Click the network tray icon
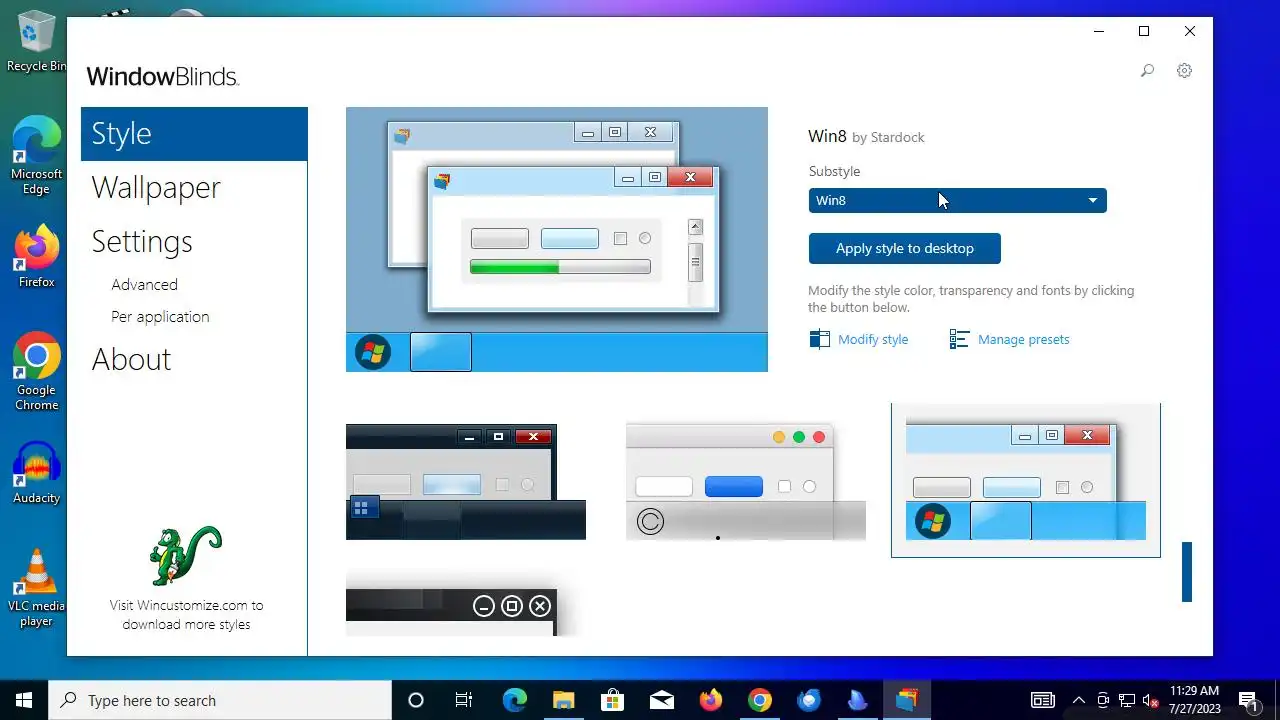 1127,700
